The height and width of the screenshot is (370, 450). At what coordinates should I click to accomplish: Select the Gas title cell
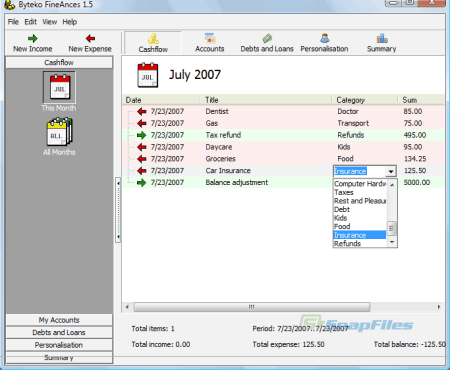[x=212, y=123]
